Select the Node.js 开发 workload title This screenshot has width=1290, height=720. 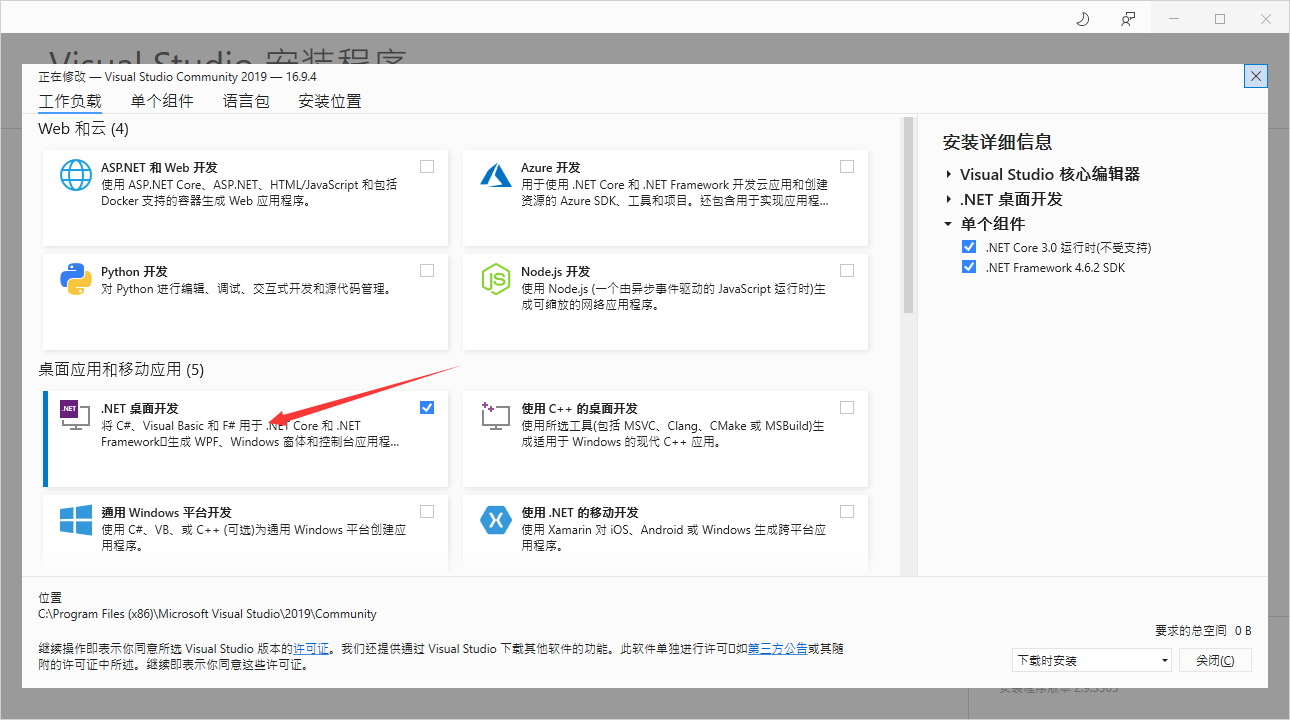click(555, 271)
